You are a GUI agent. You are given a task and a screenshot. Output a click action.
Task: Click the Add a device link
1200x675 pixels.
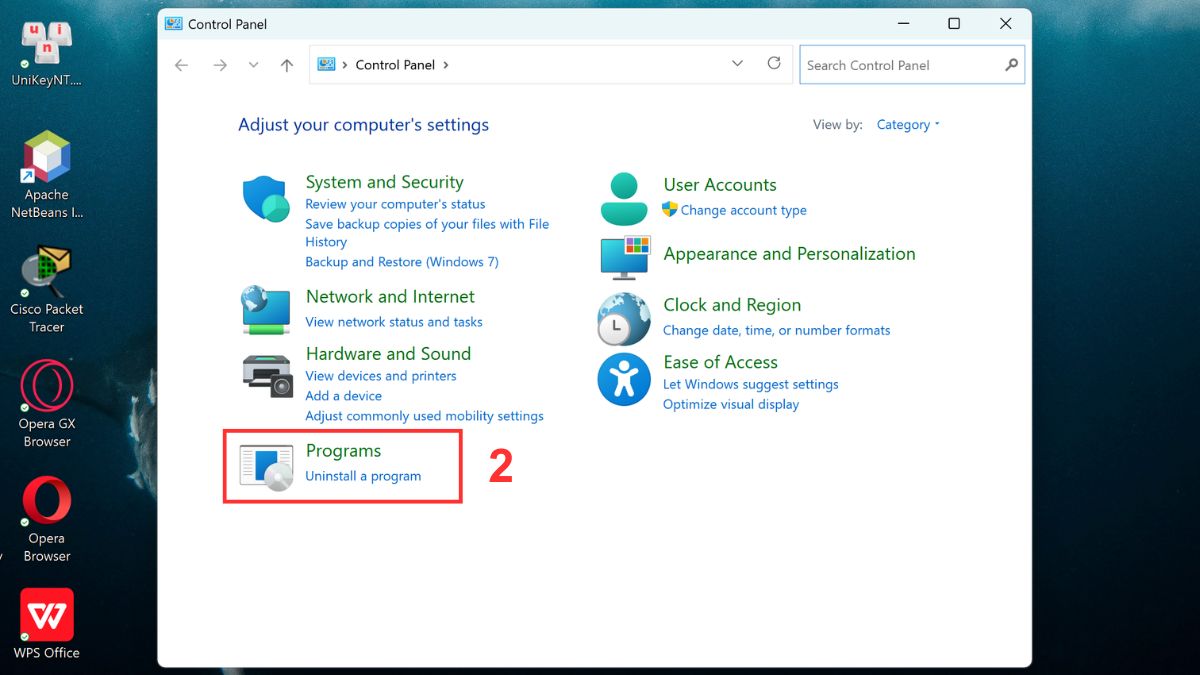(x=343, y=396)
